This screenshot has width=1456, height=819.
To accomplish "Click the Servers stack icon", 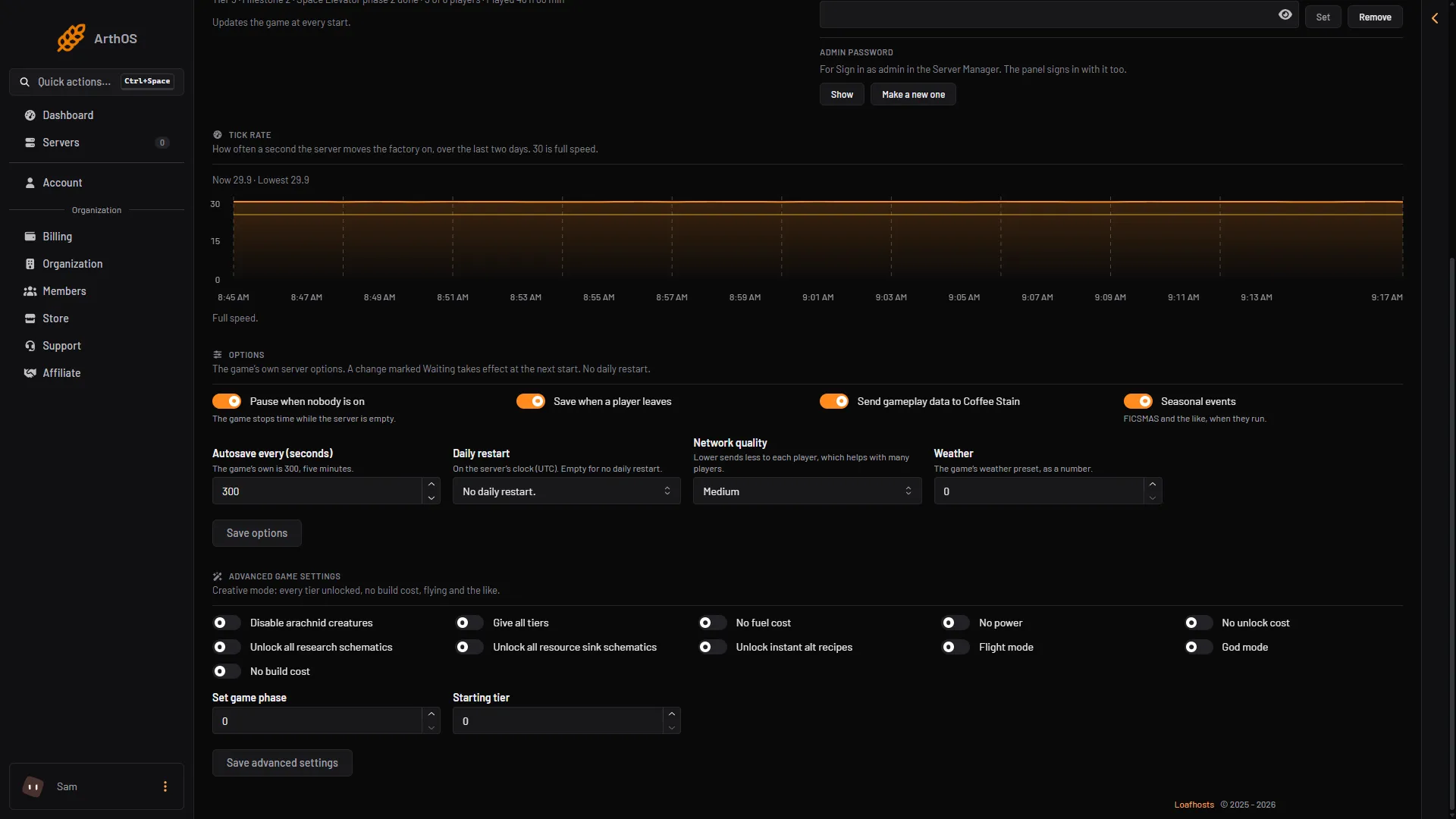I will 30,143.
